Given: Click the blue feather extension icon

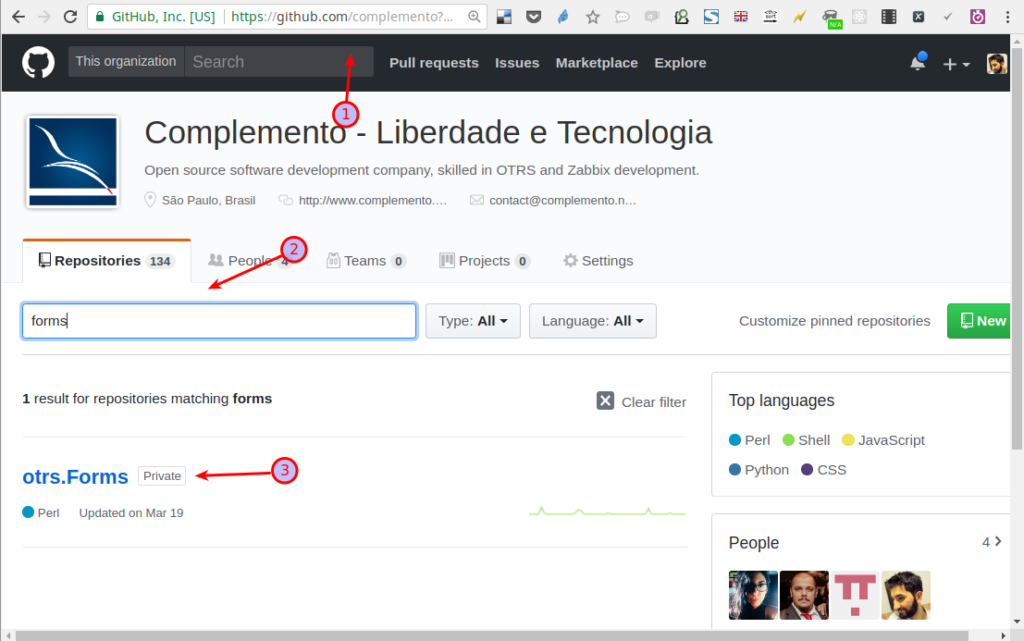Looking at the screenshot, I should tap(563, 16).
